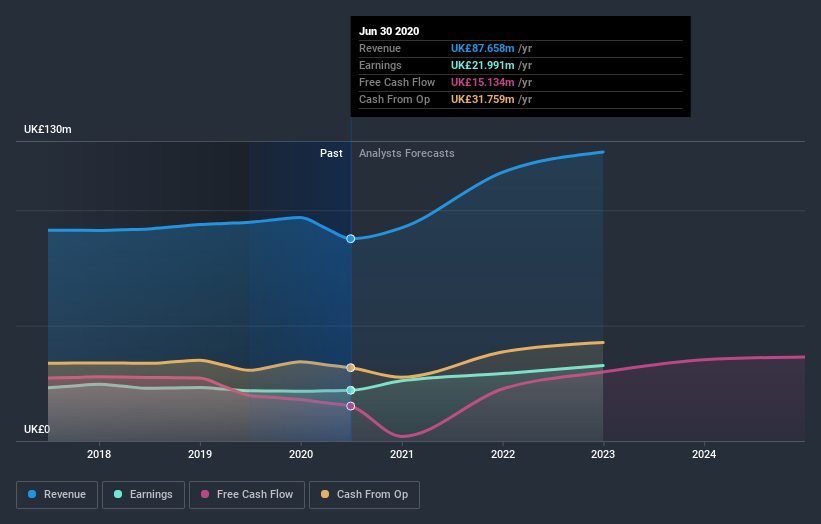This screenshot has width=821, height=524.
Task: Toggle the Cash From Op legend button
Action: (x=364, y=495)
